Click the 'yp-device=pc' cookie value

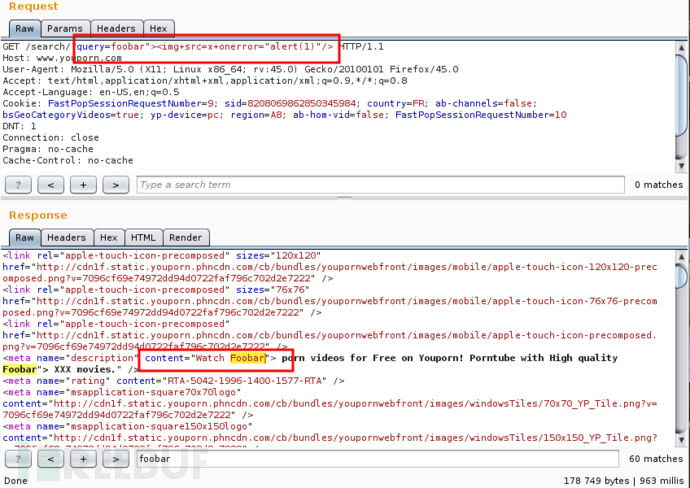[x=184, y=115]
